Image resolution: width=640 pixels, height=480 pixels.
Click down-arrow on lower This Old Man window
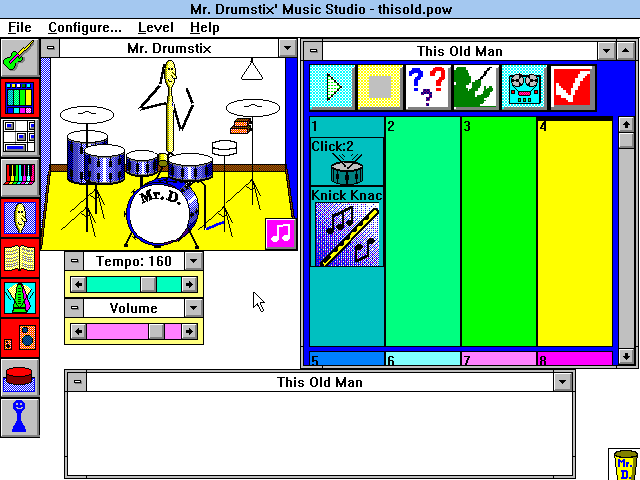[x=562, y=382]
